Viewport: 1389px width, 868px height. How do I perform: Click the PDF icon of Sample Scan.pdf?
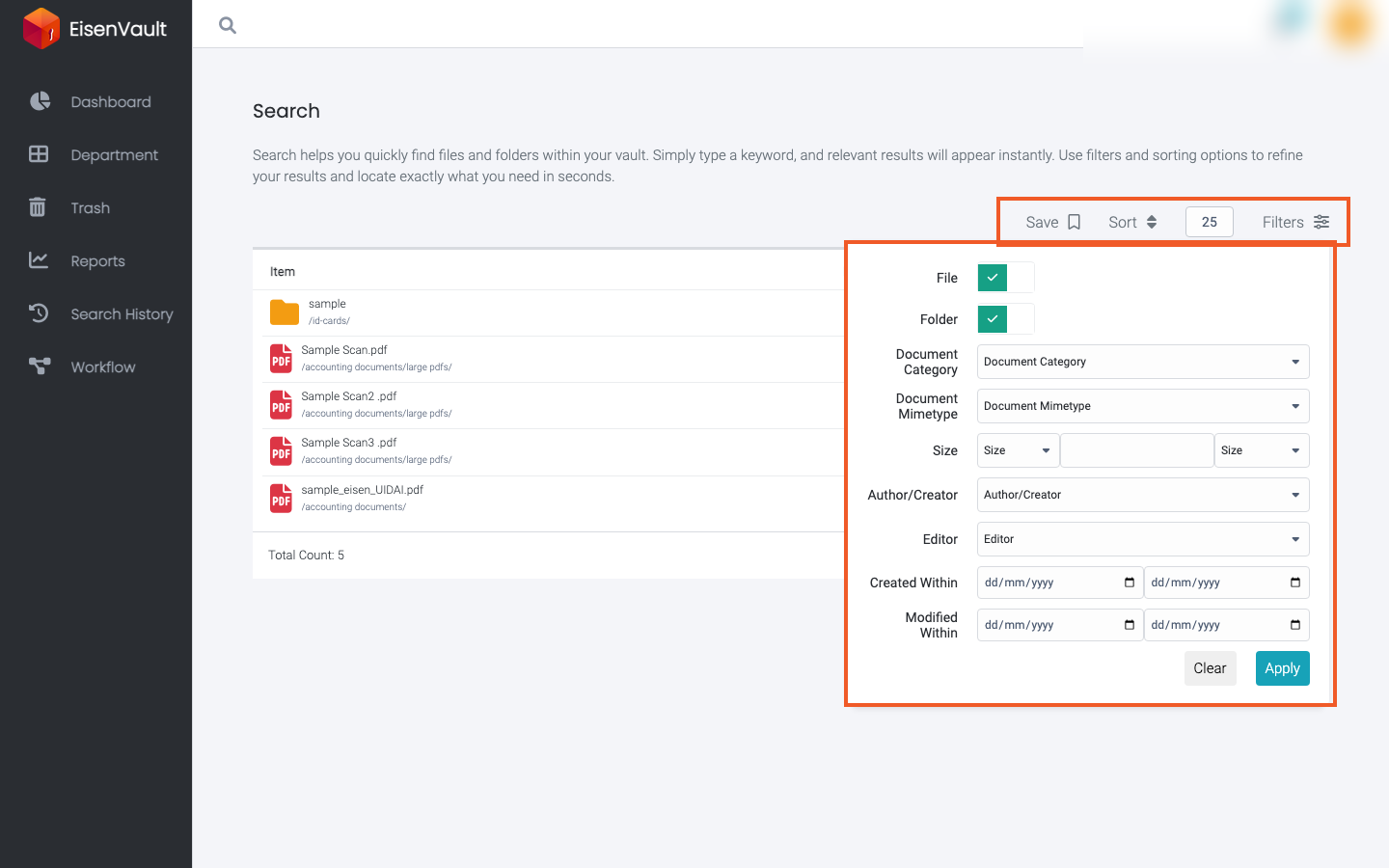tap(281, 359)
